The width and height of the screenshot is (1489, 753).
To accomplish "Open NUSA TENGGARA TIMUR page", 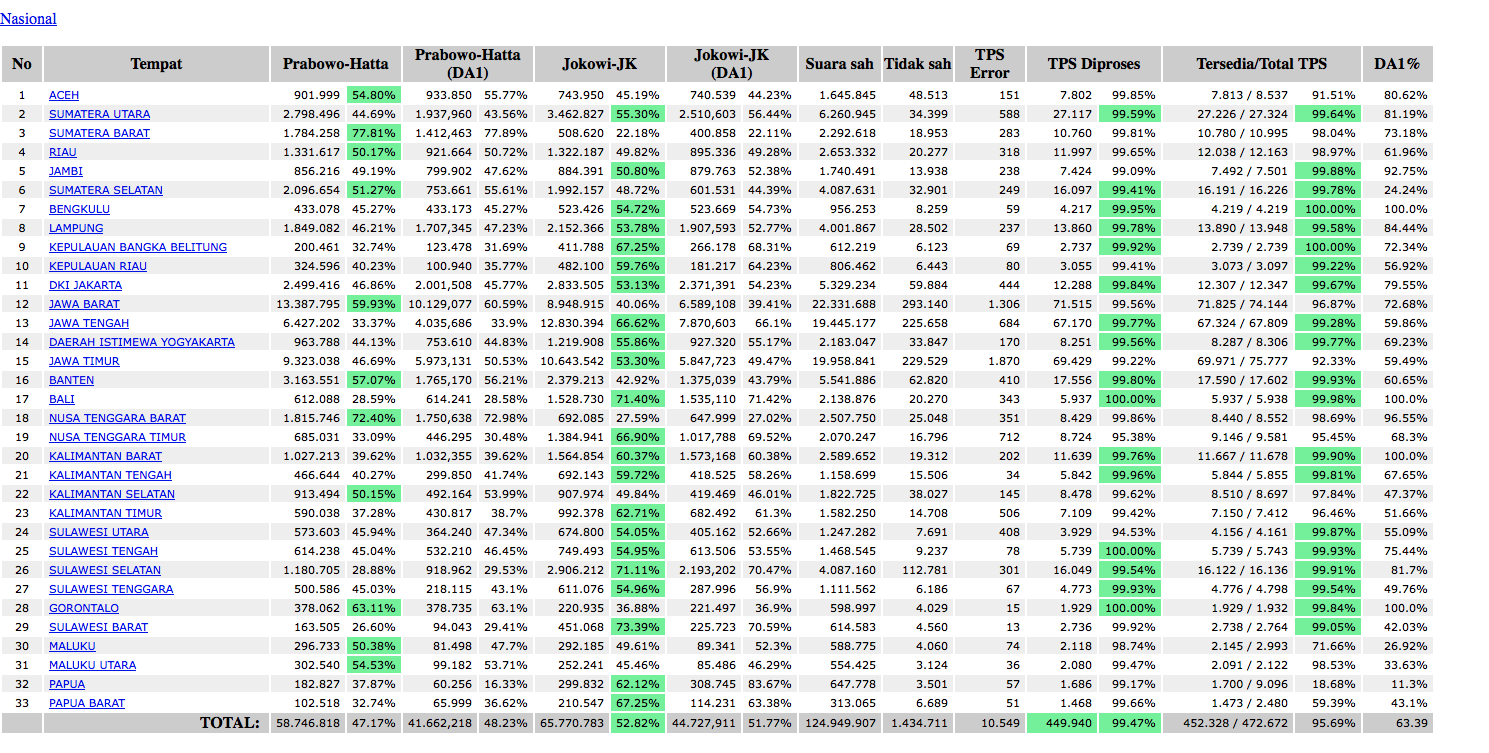I will 117,437.
